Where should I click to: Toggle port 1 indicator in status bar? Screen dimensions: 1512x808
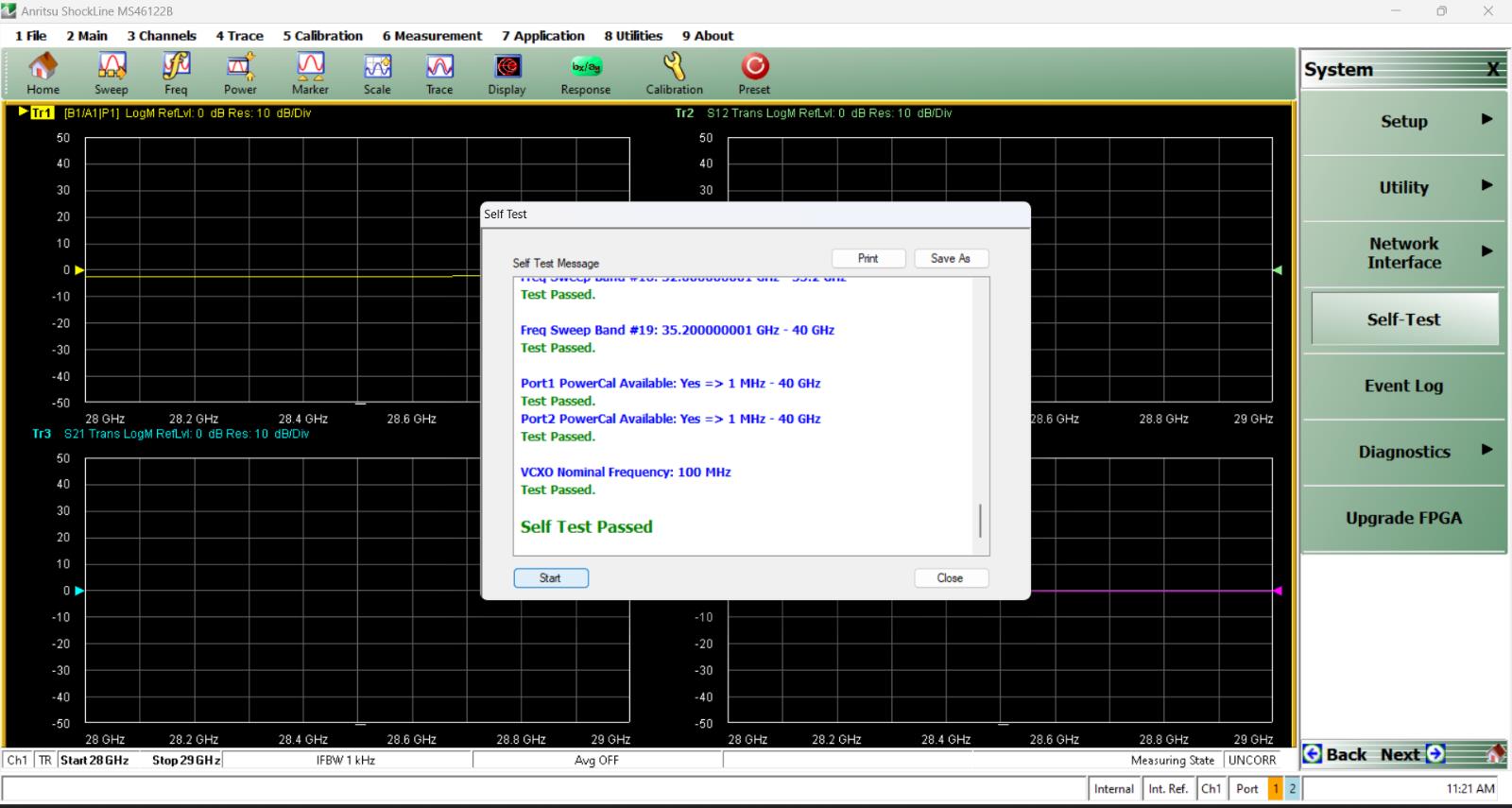click(1275, 788)
